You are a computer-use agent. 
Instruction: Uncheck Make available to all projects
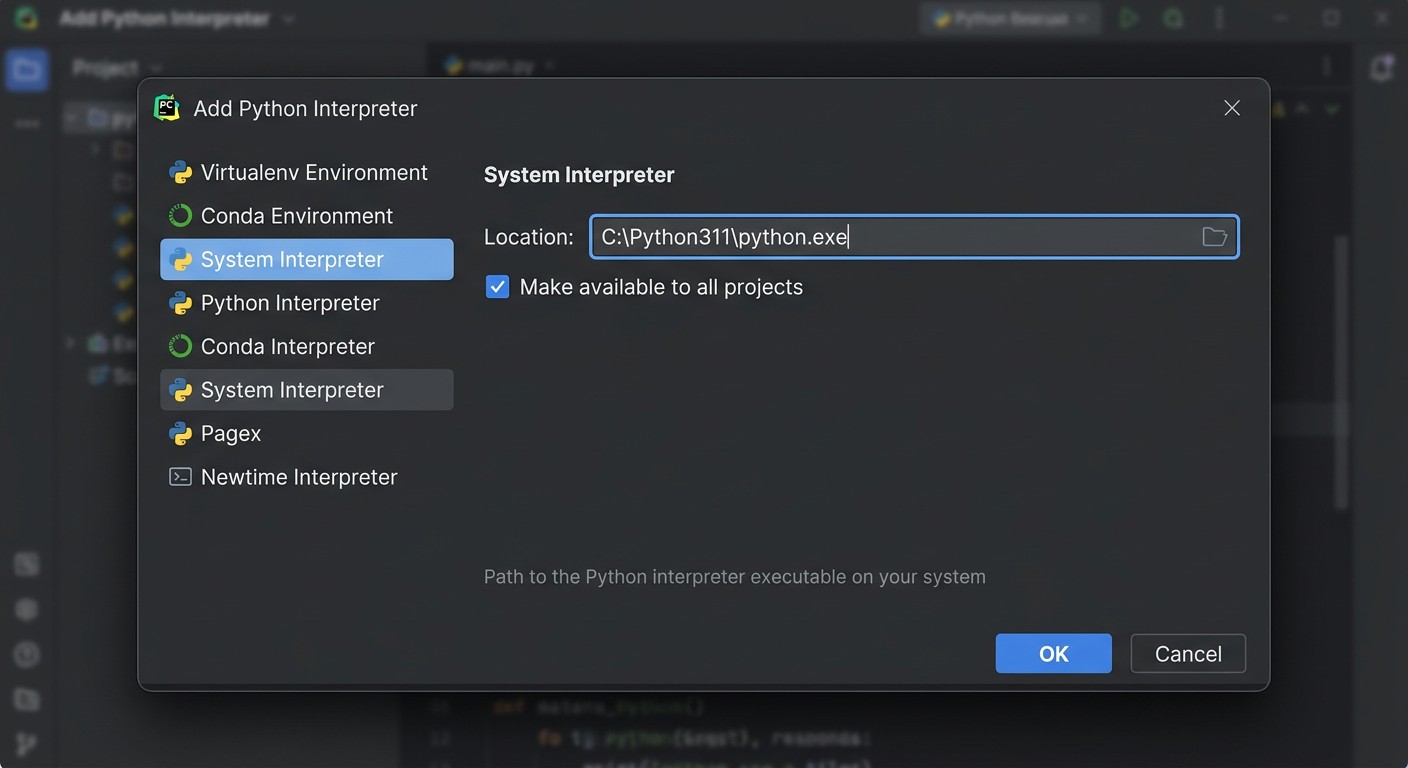[x=497, y=287]
